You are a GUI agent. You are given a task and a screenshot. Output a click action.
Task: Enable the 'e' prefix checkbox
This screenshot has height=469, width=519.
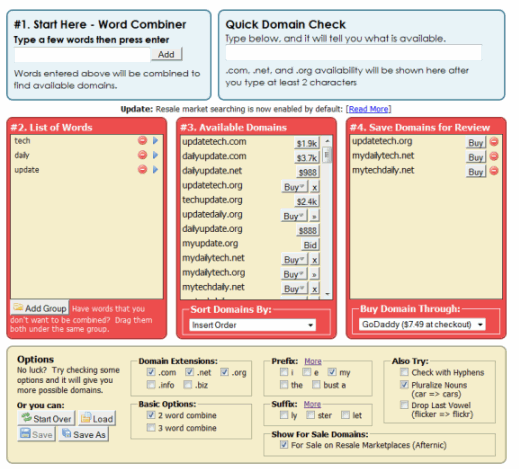(306, 372)
